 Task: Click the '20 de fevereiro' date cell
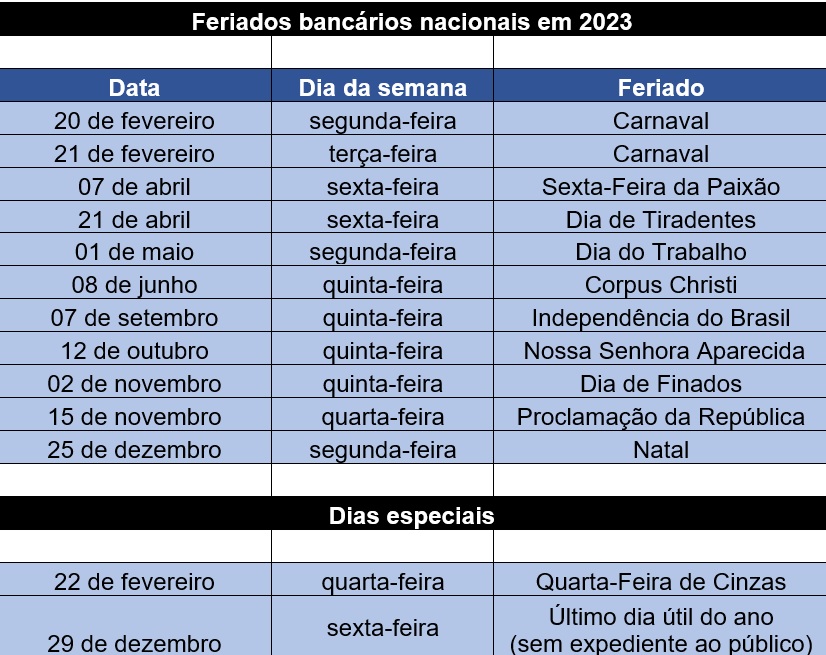pos(135,119)
